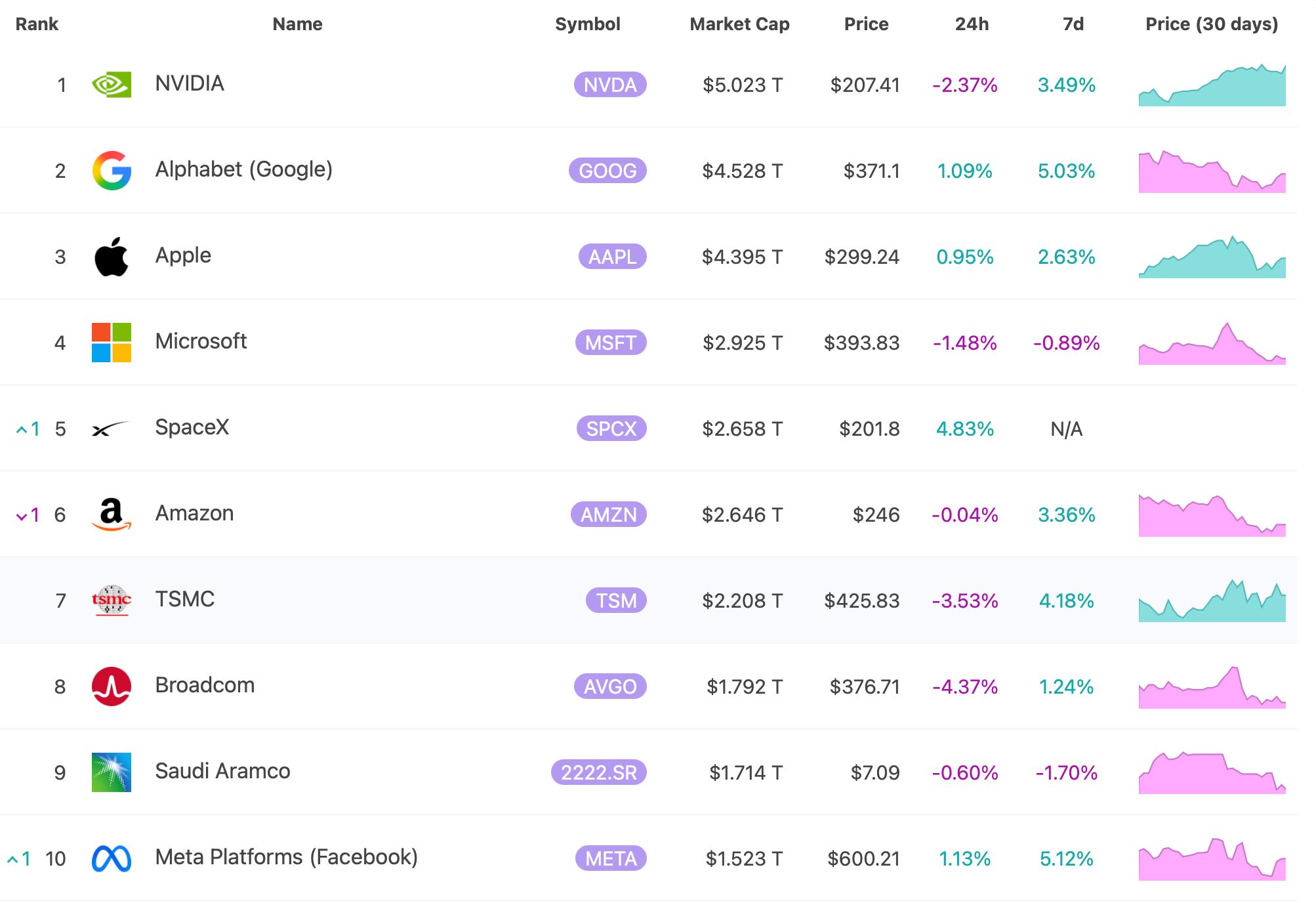Image resolution: width=1316 pixels, height=903 pixels.
Task: Click the MSFT ticker badge
Action: [611, 343]
